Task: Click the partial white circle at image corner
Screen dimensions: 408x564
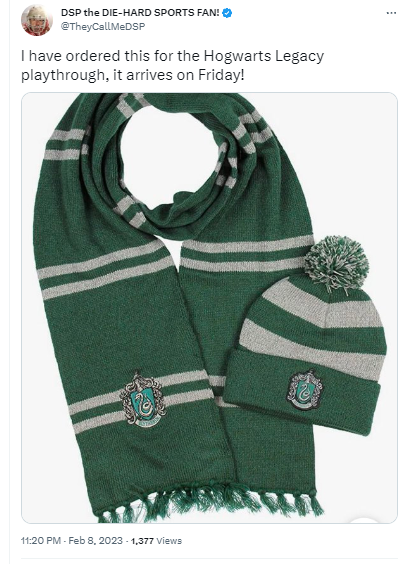Action: 364,520
